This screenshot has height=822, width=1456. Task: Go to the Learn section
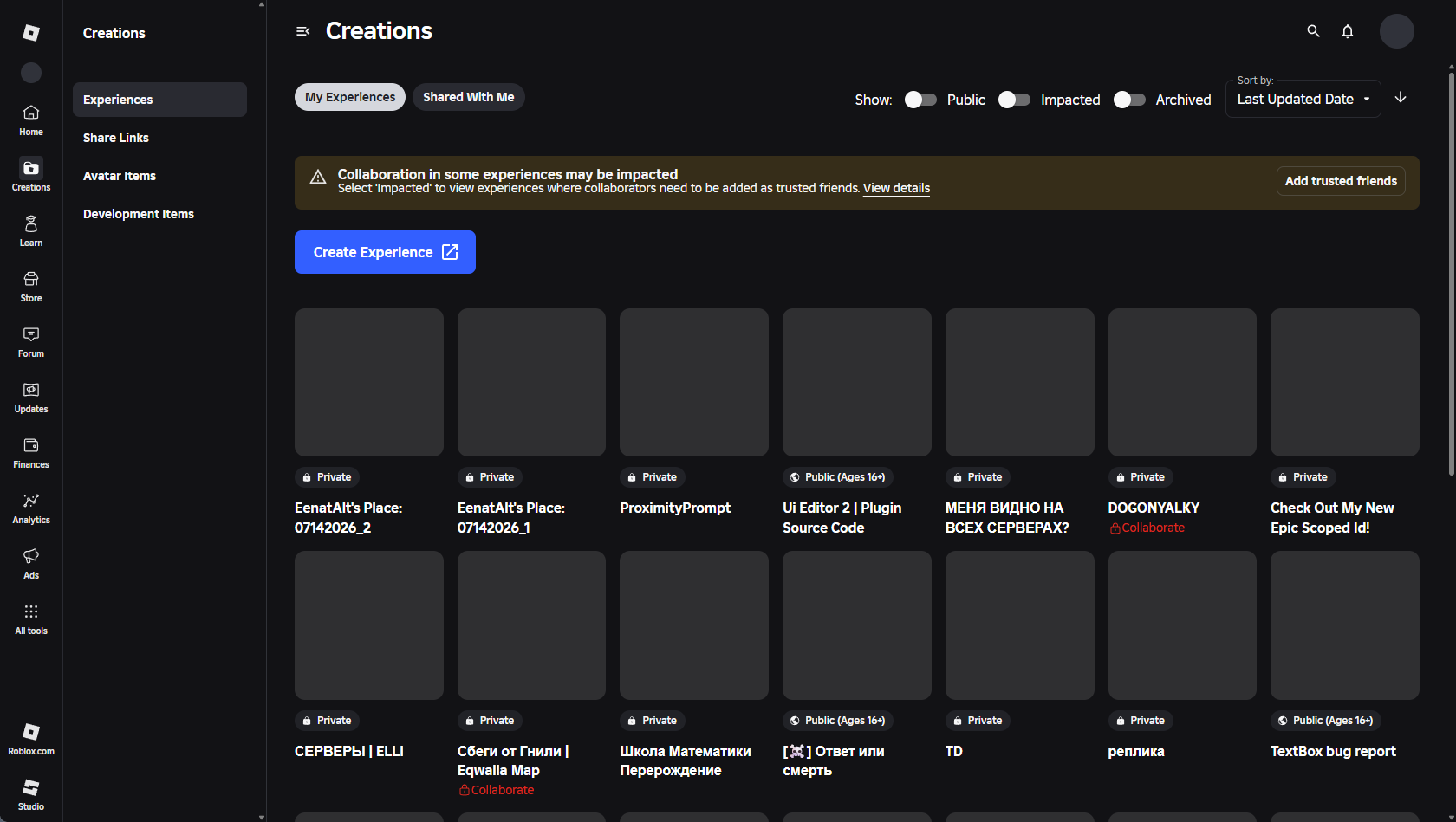31,231
